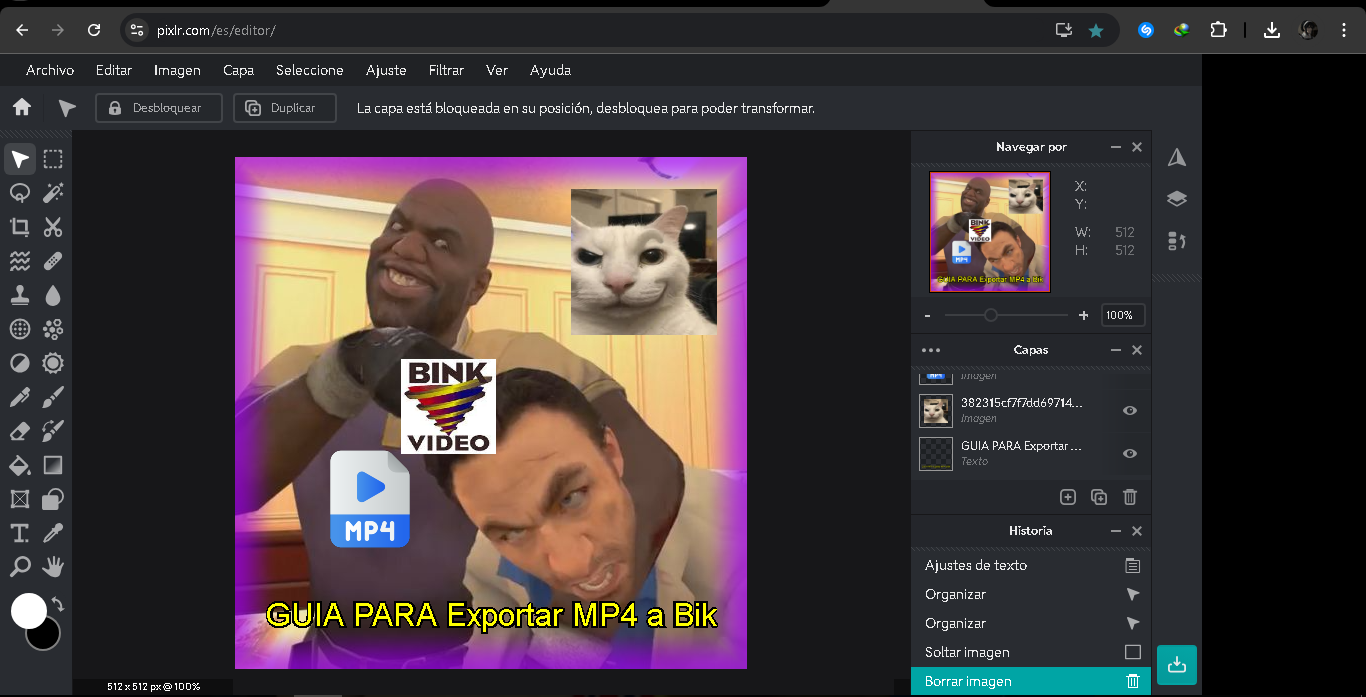Open the Ajuste menu
The width and height of the screenshot is (1366, 697).
(x=386, y=70)
